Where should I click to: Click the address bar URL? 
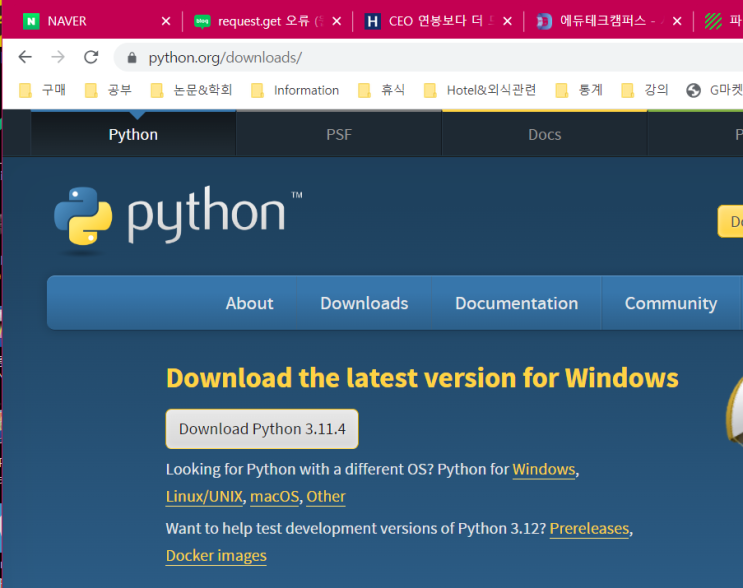click(x=225, y=58)
